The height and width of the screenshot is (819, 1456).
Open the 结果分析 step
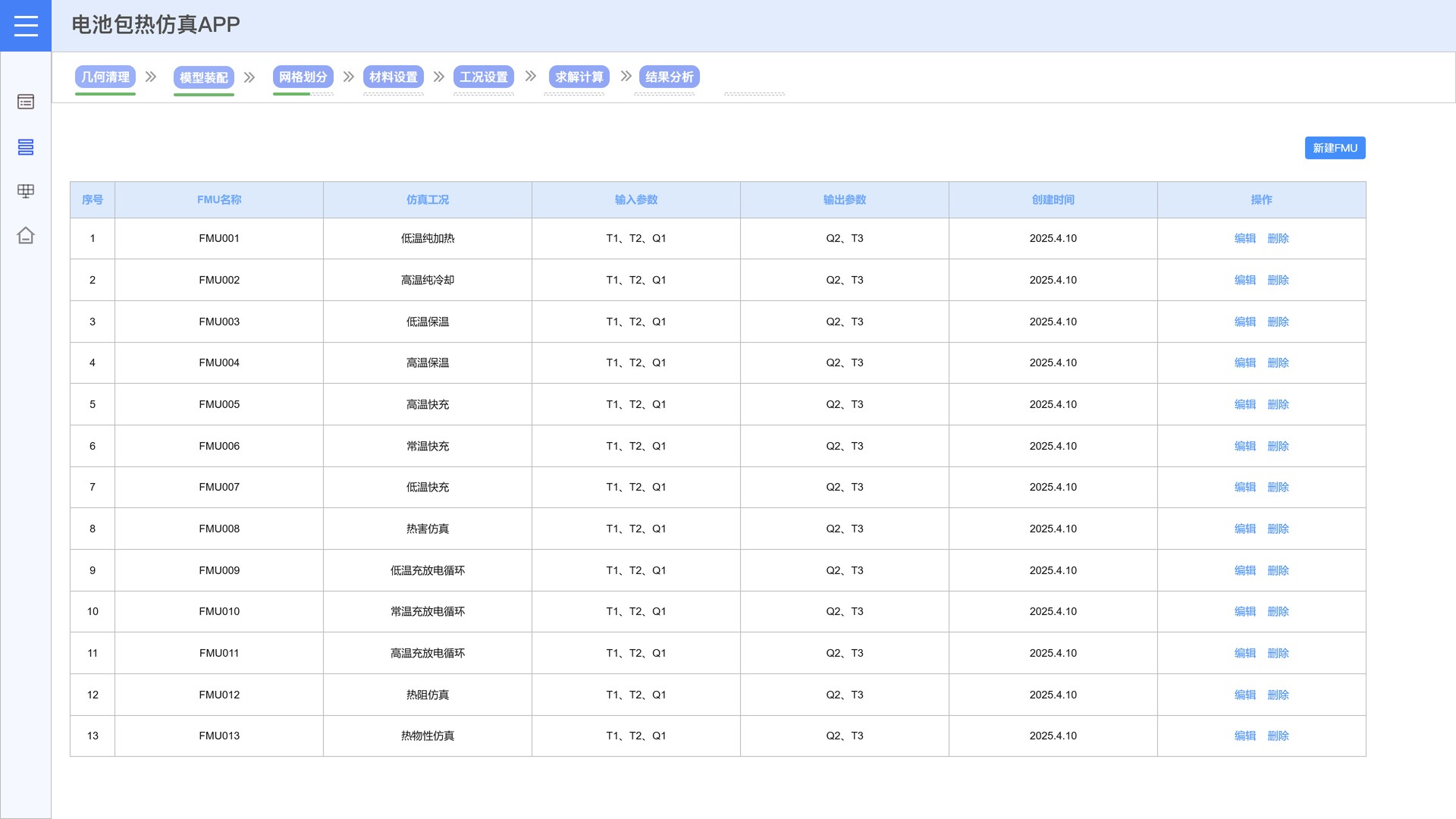pyautogui.click(x=670, y=77)
